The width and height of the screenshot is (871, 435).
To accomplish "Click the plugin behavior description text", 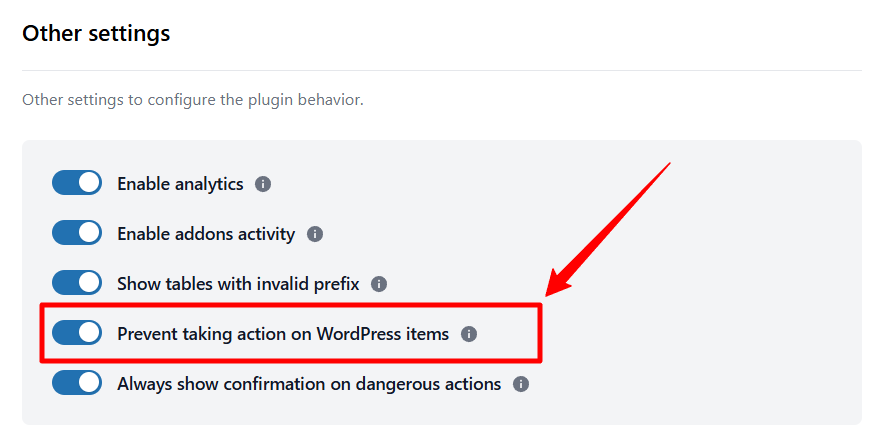I will 192,100.
